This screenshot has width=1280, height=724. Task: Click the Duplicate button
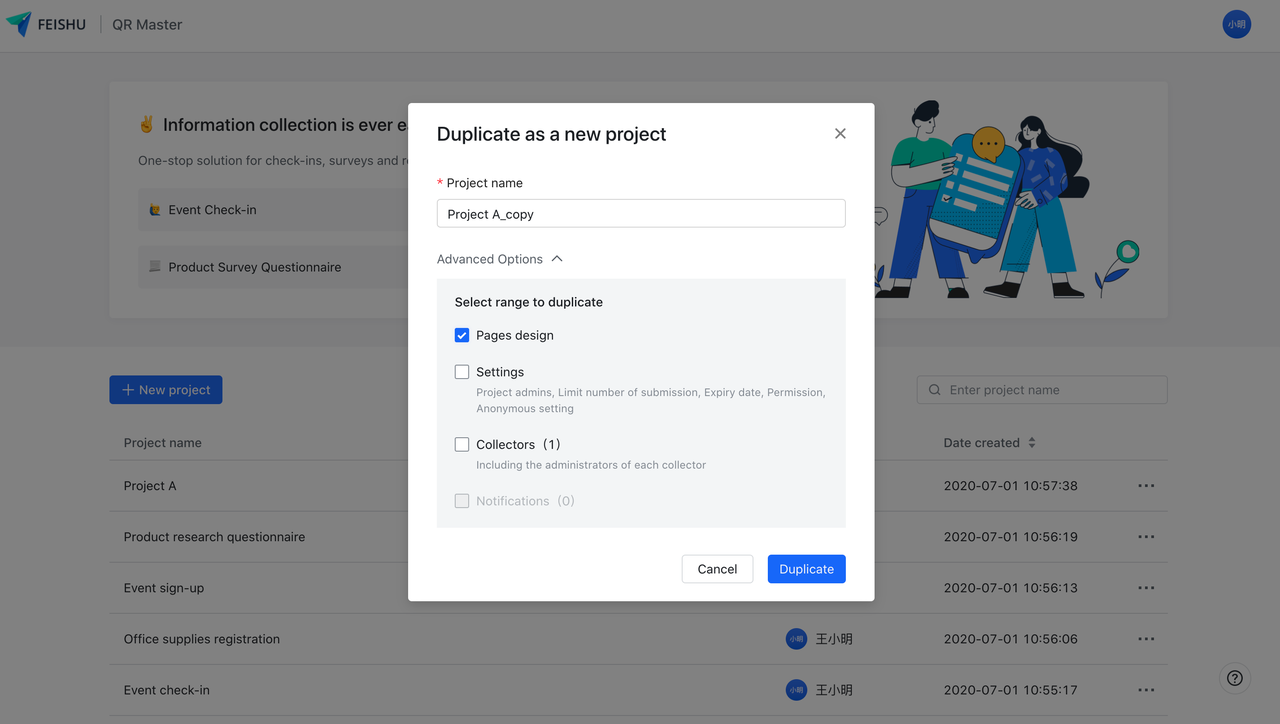point(806,569)
